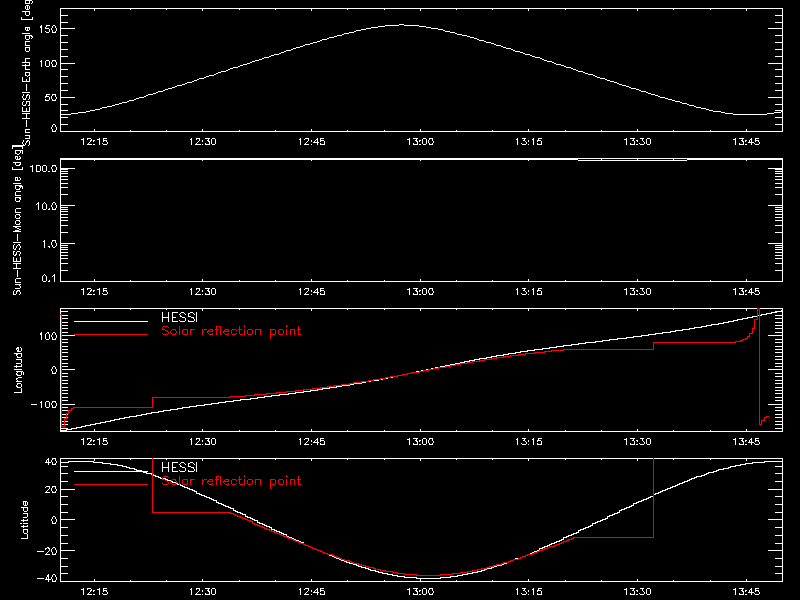Click the 20 tick on Latitude plot
800x600 pixels.
(51, 490)
